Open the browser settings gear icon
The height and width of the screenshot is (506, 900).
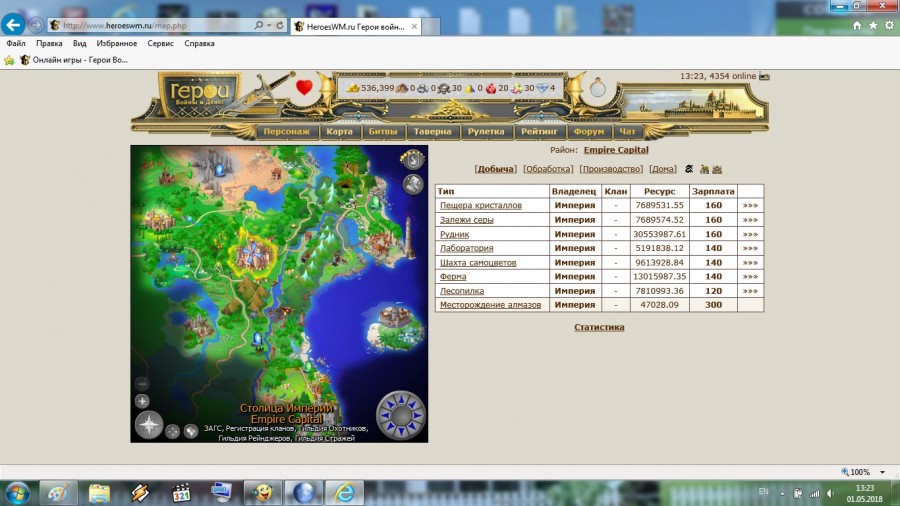pyautogui.click(x=889, y=25)
